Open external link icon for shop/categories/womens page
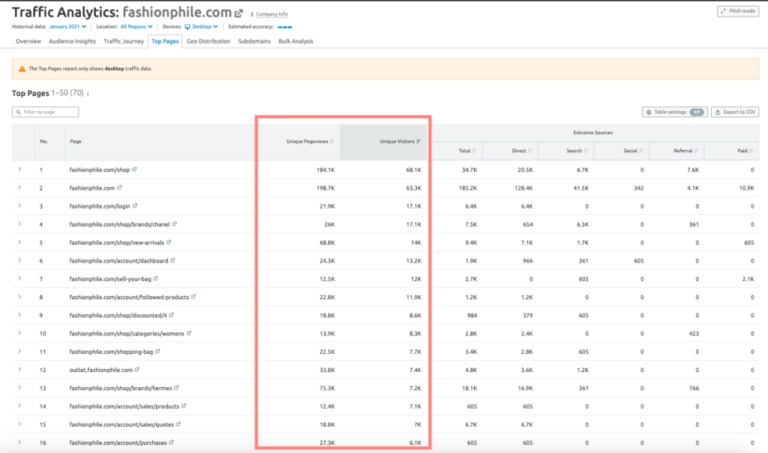 pyautogui.click(x=189, y=333)
